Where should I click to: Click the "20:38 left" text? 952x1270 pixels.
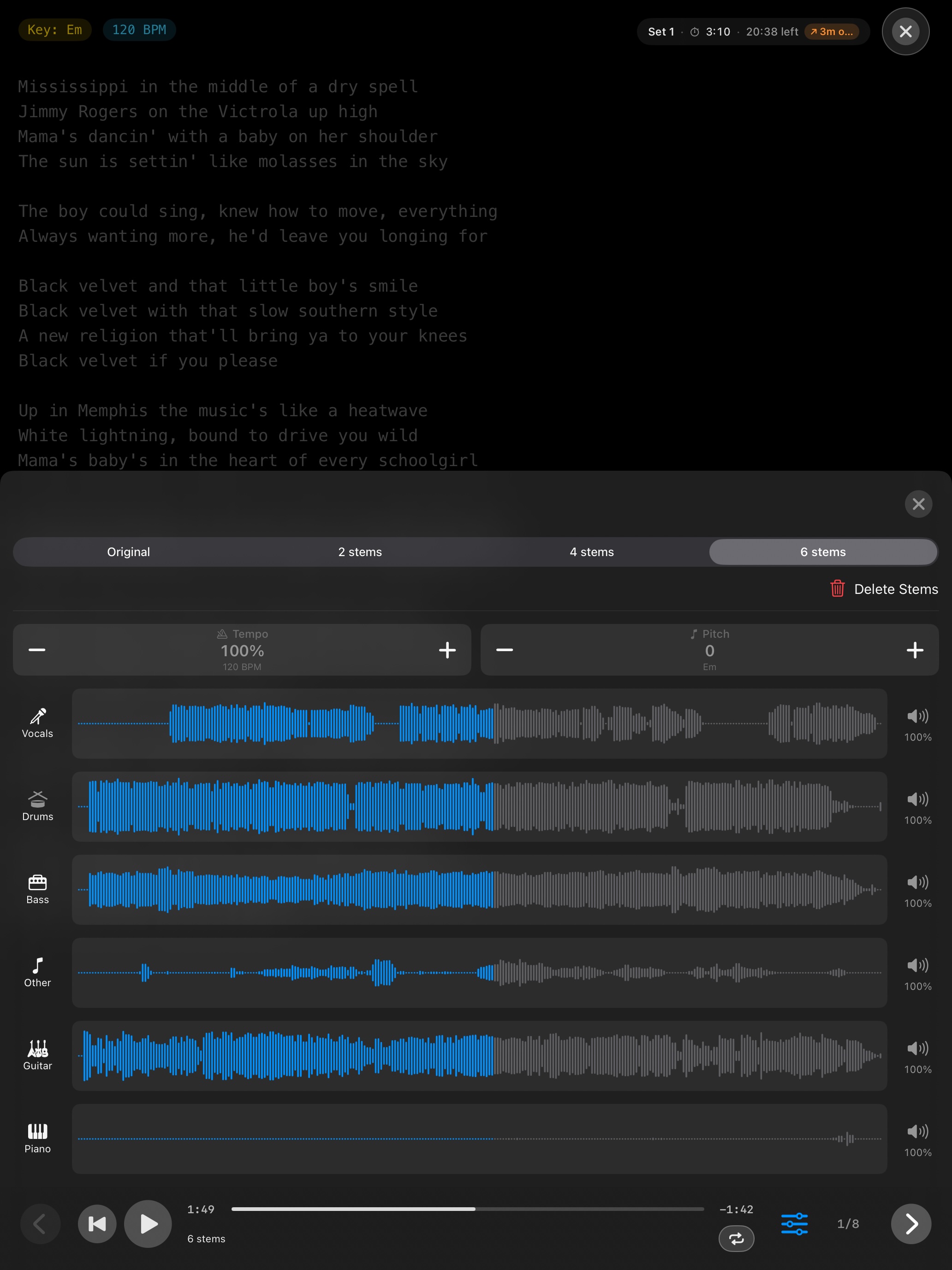click(x=772, y=32)
